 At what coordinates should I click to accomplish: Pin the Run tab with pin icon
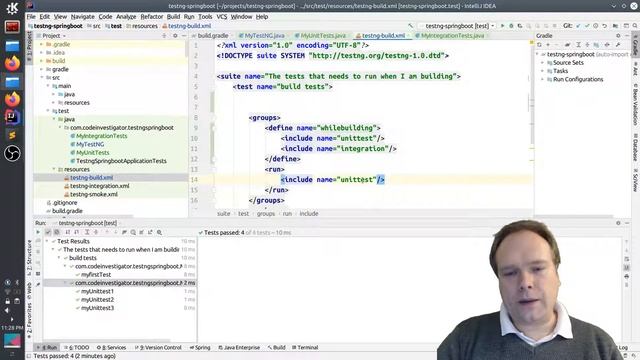38,284
